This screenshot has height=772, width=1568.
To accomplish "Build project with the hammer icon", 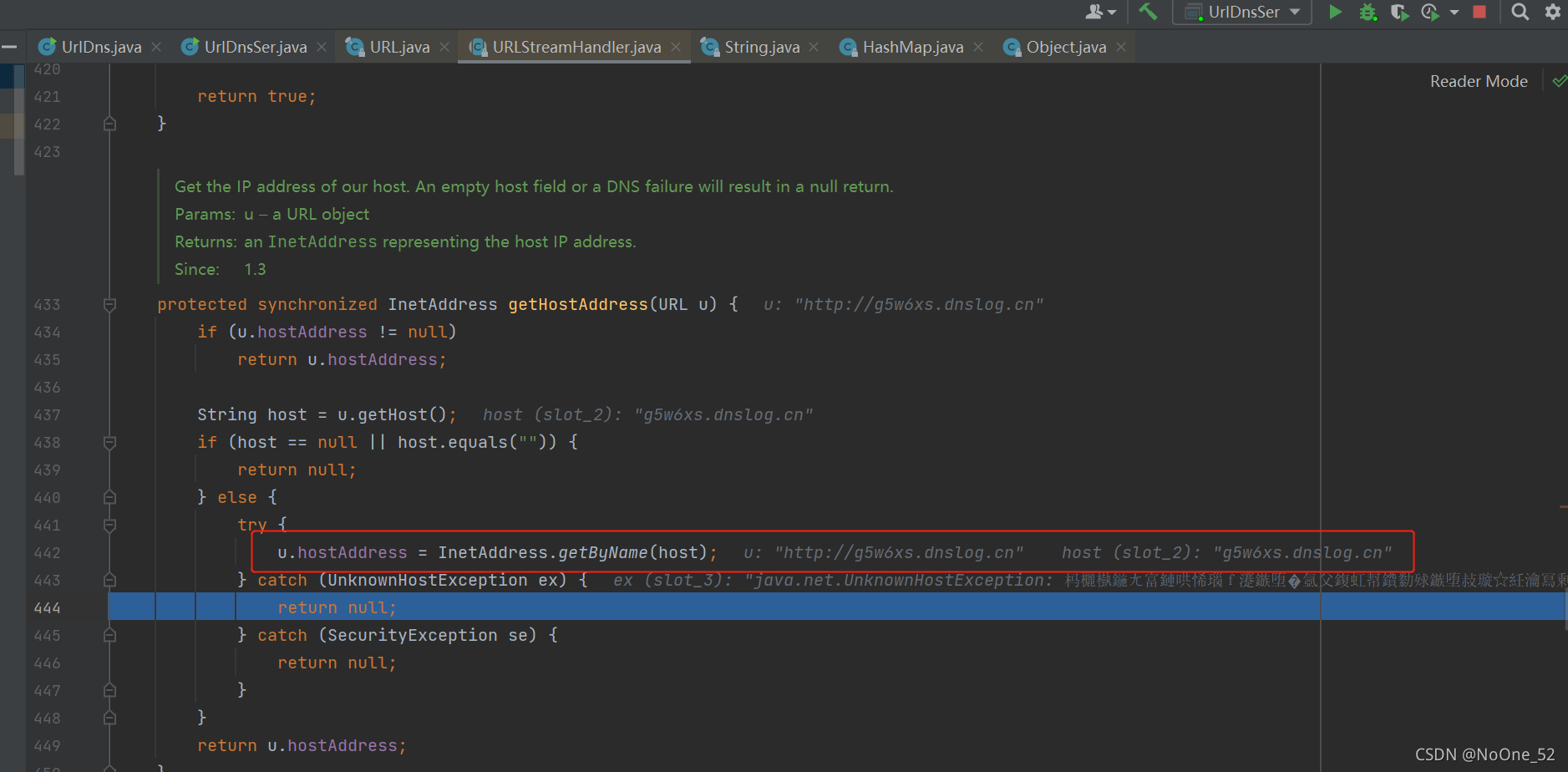I will (1148, 12).
